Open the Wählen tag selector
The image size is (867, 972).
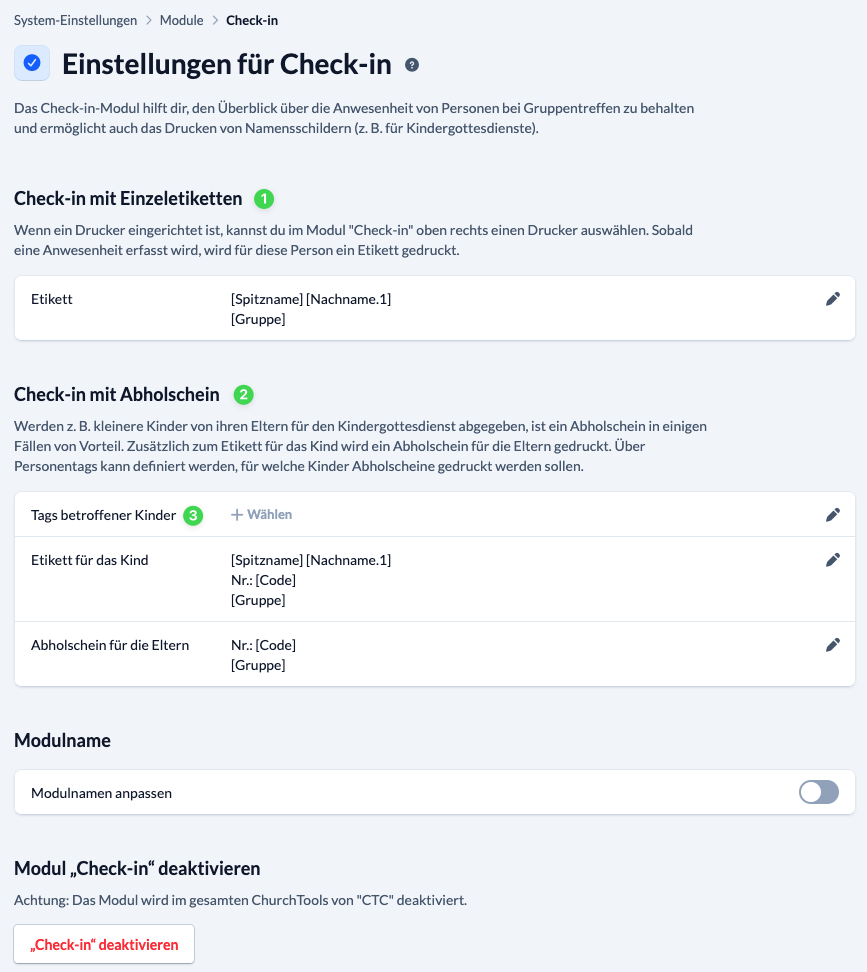(262, 515)
